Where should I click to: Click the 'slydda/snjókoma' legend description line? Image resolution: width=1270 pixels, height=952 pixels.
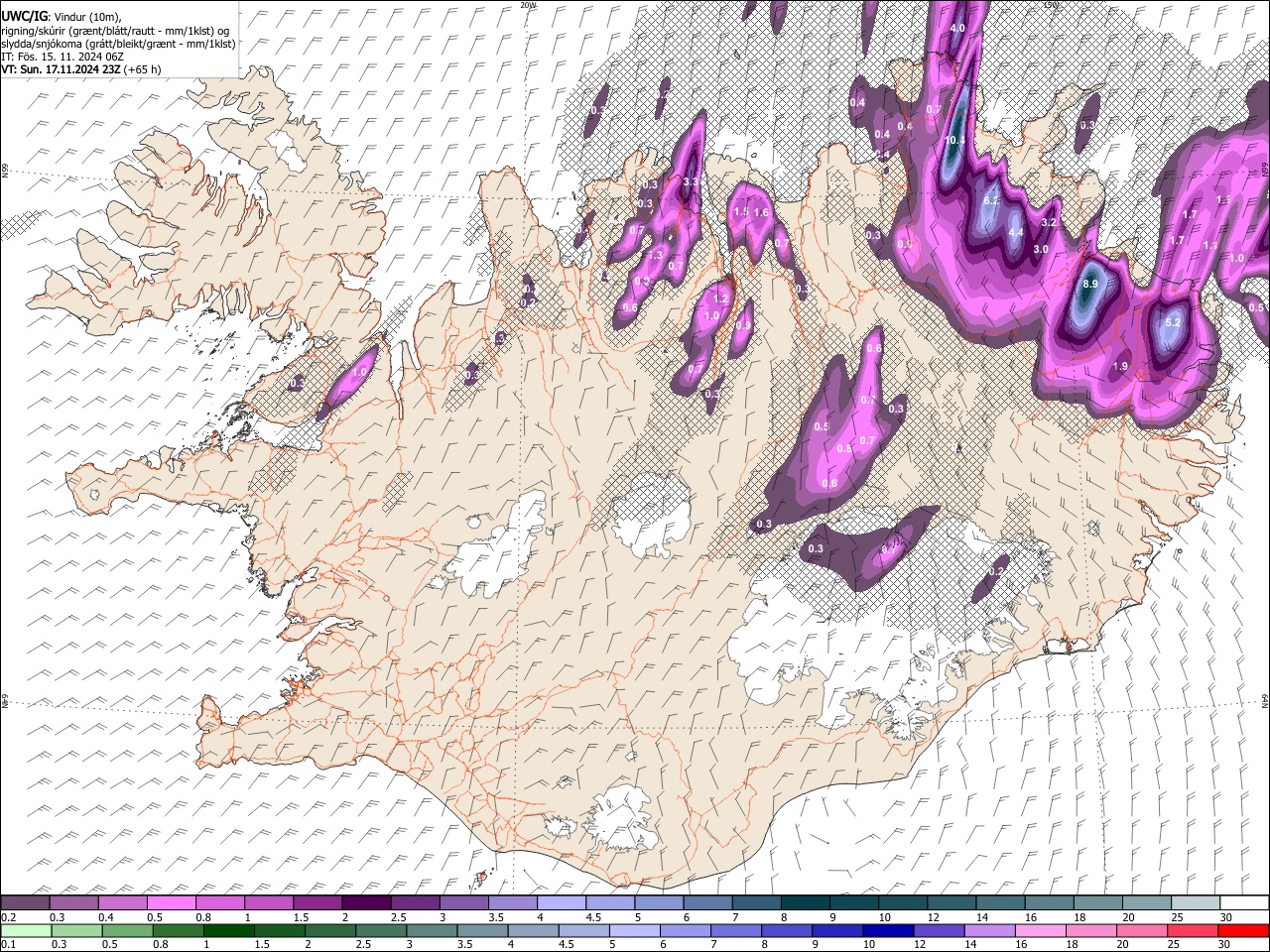pos(118,44)
